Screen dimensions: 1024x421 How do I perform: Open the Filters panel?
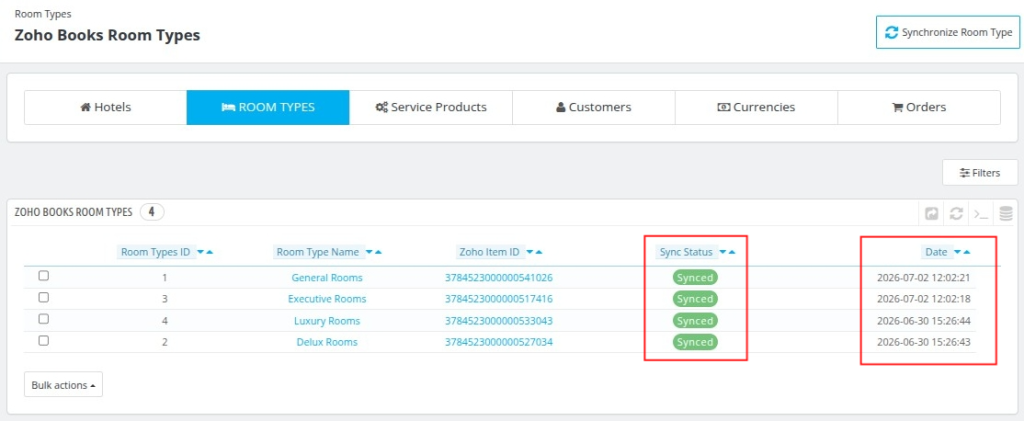(980, 173)
